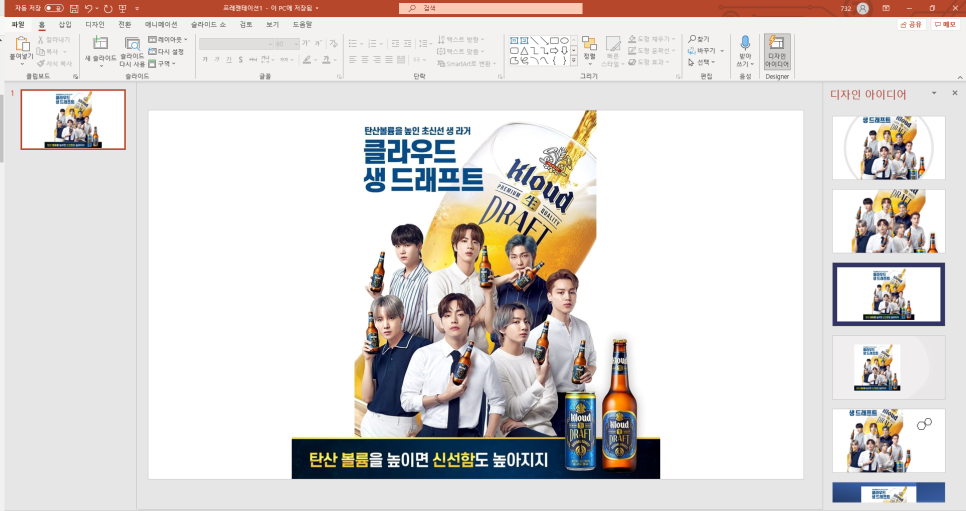Screen dimensions: 966x511
Task: Switch to the 삽입 (Insert) tab
Action: (x=65, y=25)
